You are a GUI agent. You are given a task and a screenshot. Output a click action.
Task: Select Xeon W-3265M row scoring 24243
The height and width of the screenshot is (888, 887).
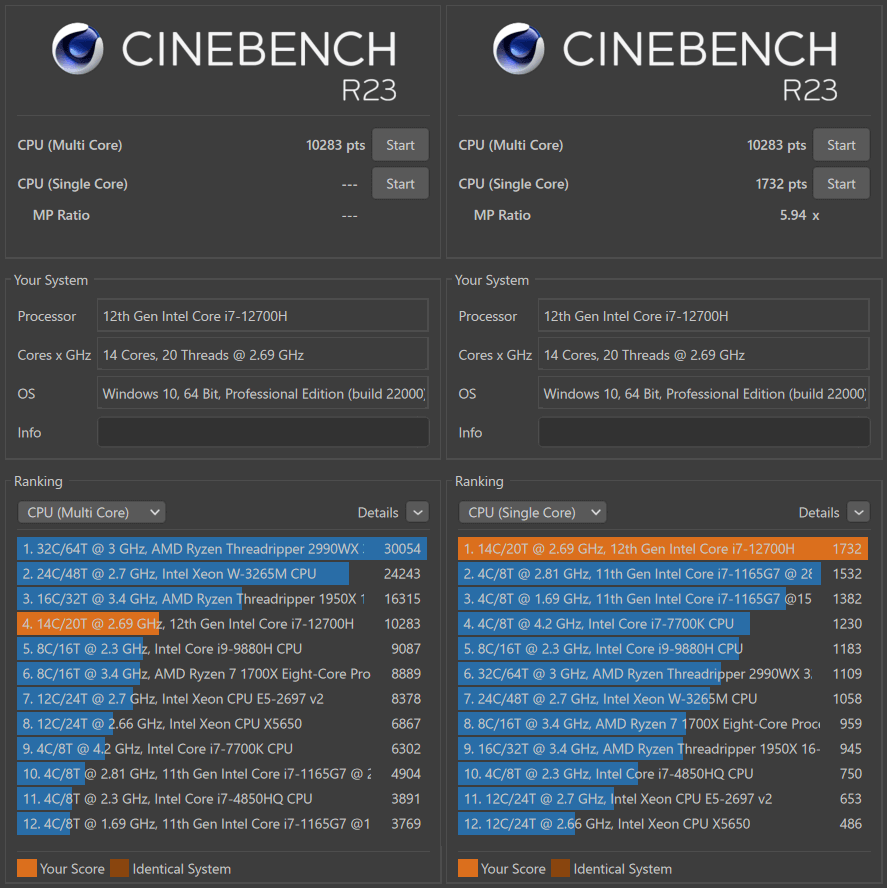pos(222,574)
